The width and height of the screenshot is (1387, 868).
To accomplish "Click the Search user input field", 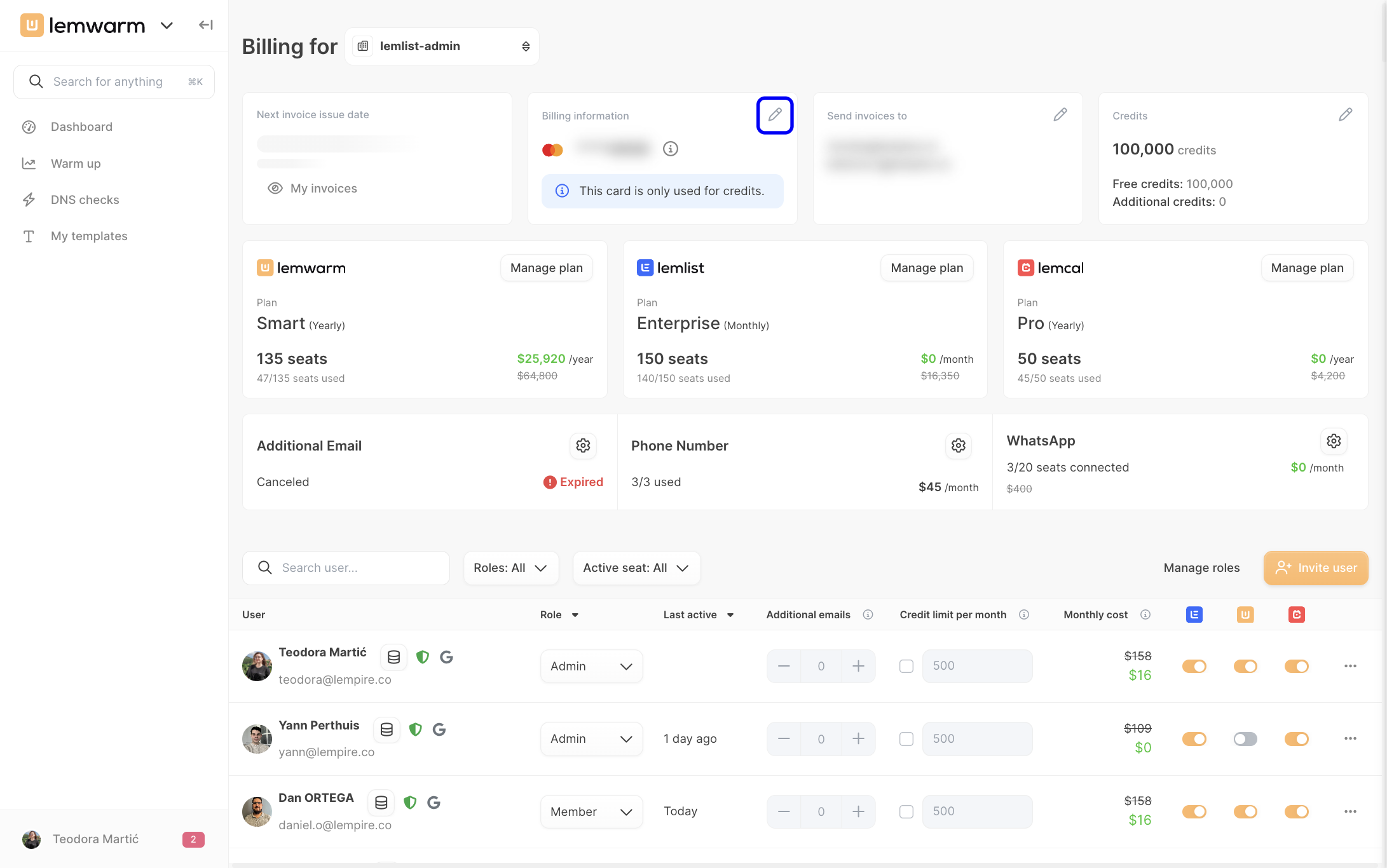I will [346, 568].
